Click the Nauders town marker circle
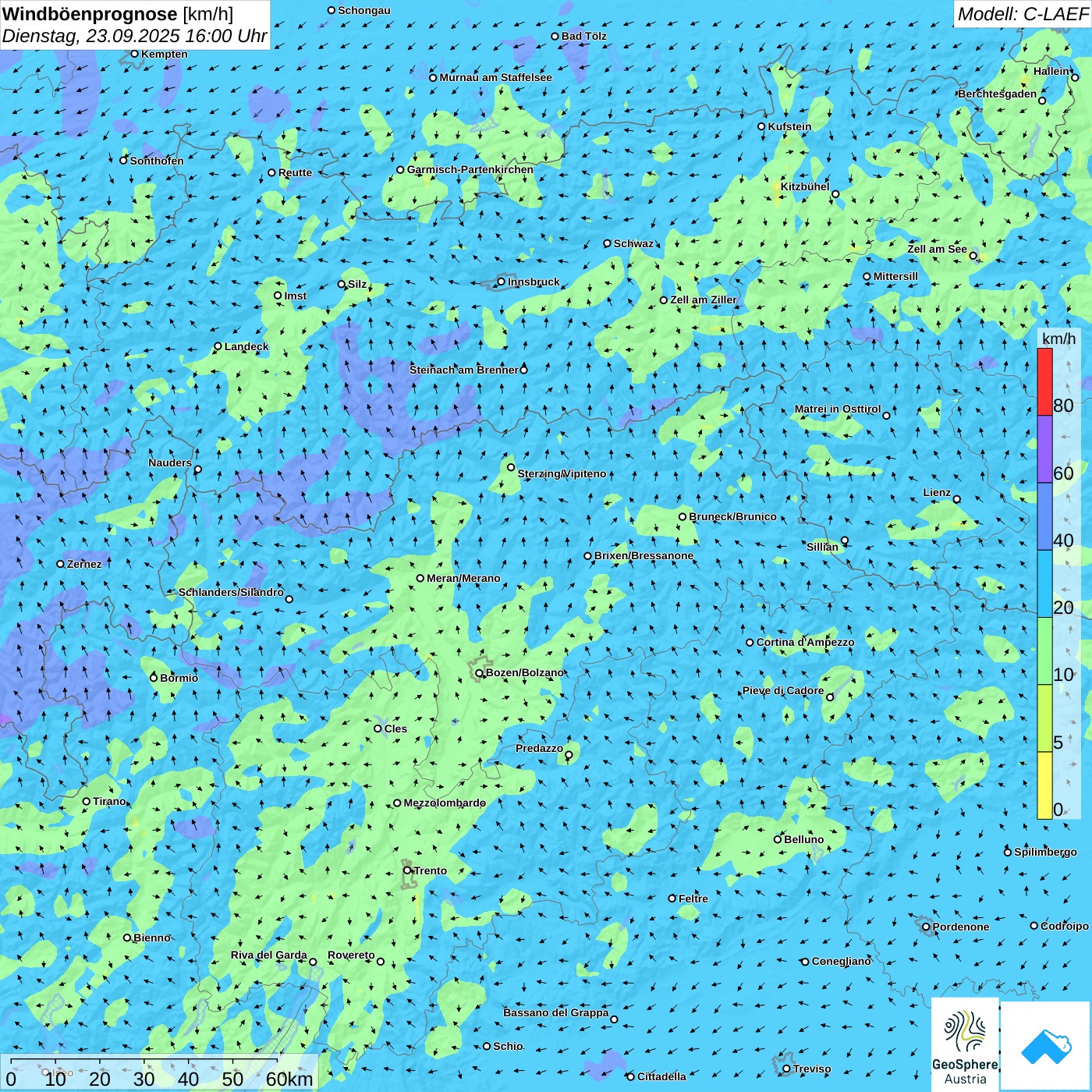 (x=197, y=469)
